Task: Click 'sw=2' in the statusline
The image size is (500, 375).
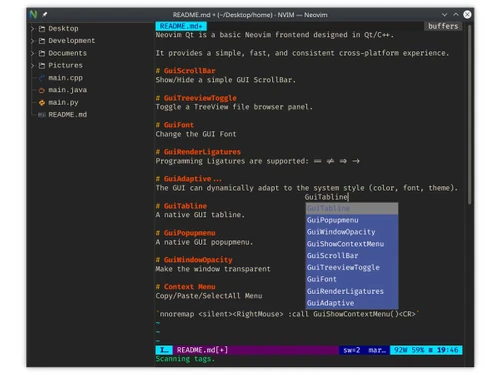Action: (352, 350)
